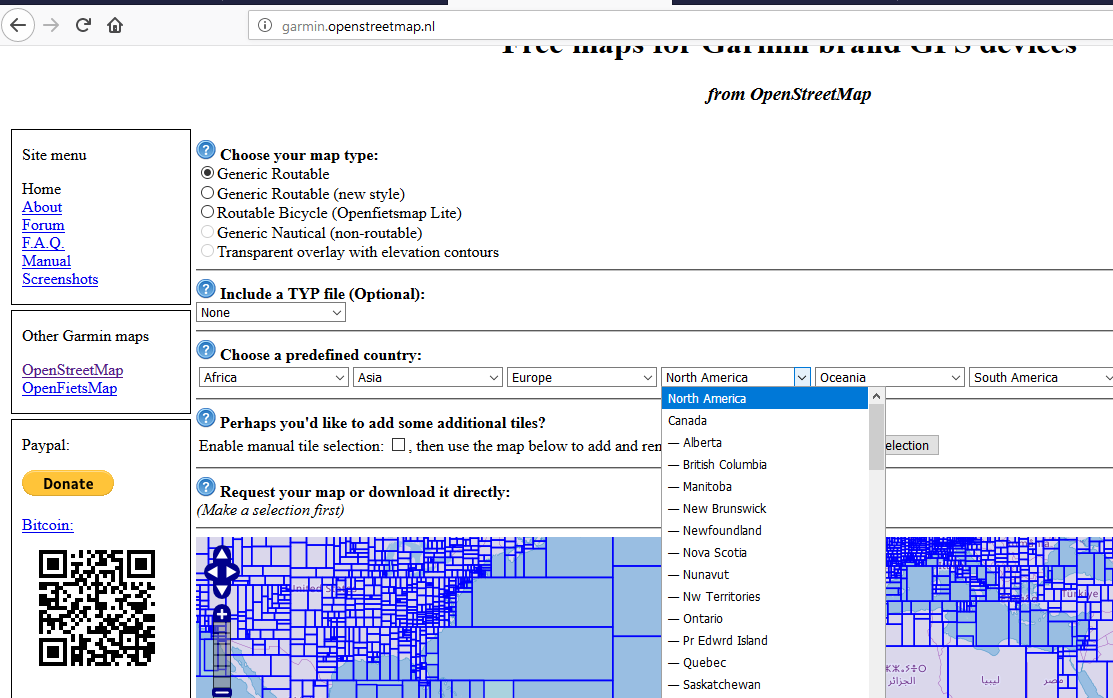Open the South America country dropdown
This screenshot has height=698, width=1113.
pos(1041,378)
